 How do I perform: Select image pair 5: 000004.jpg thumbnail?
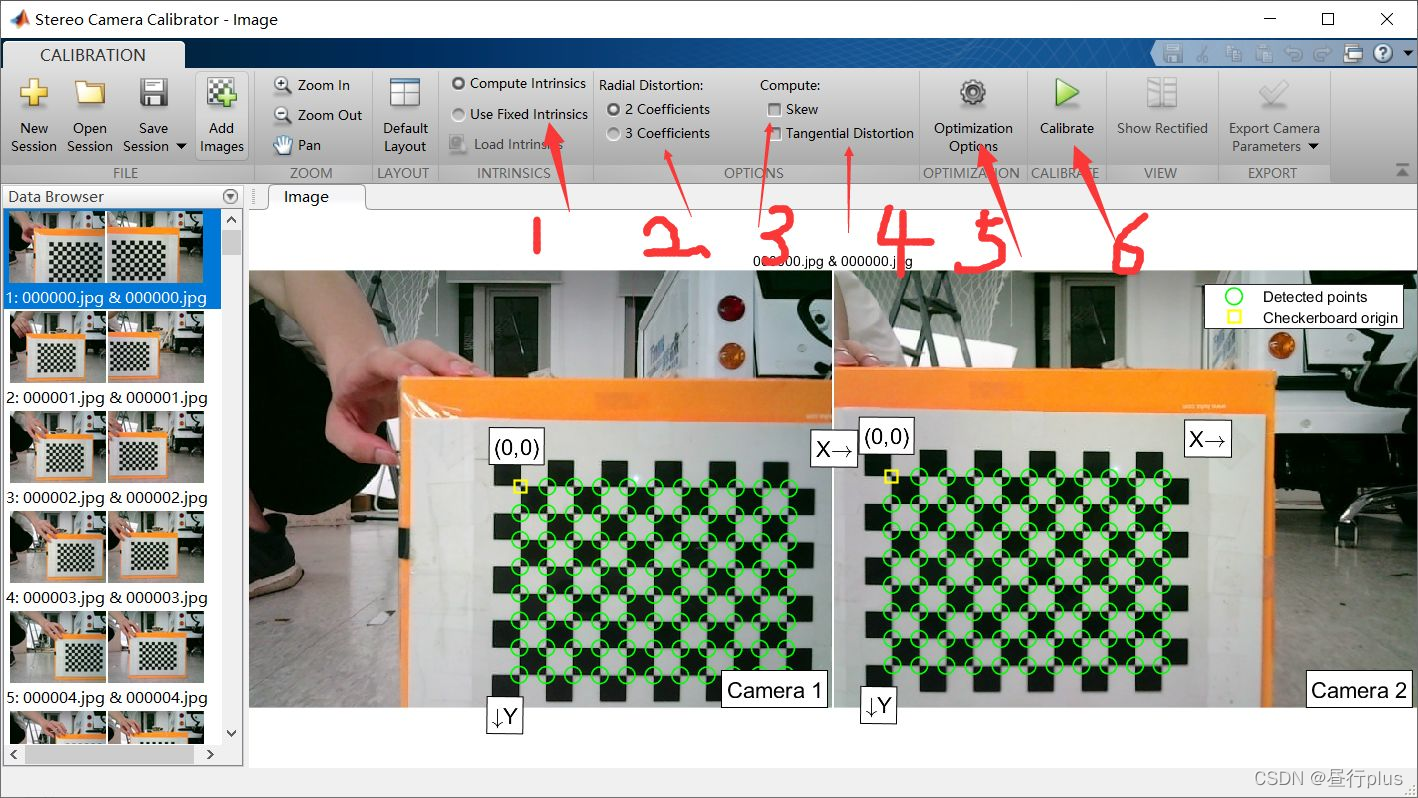tap(107, 647)
